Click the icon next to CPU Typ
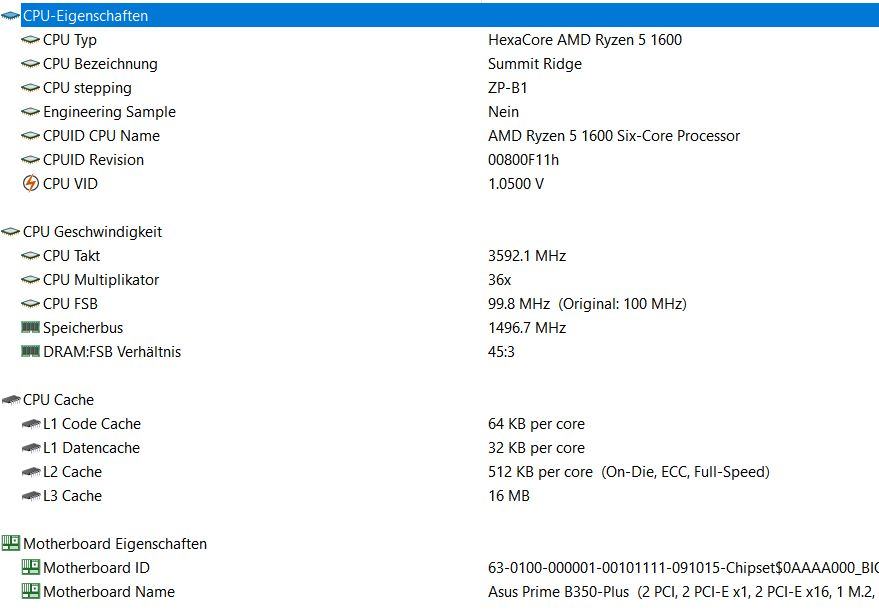Viewport: 879px width, 611px height. click(x=30, y=40)
